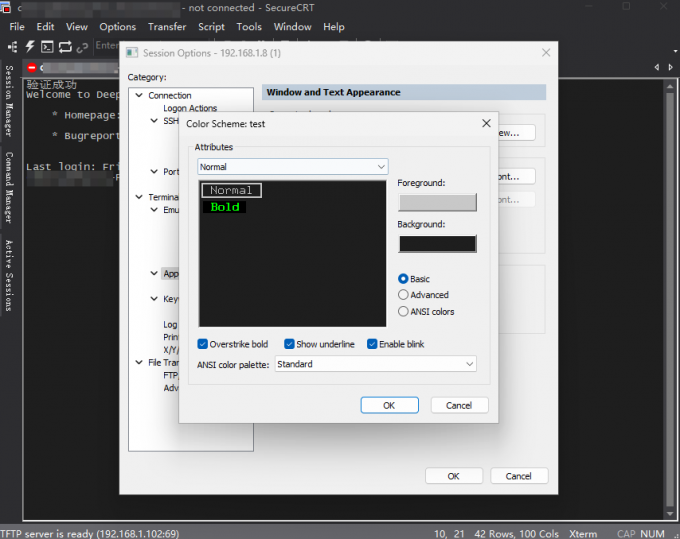Open the Transfer menu
Image resolution: width=680 pixels, height=539 pixels.
[167, 26]
